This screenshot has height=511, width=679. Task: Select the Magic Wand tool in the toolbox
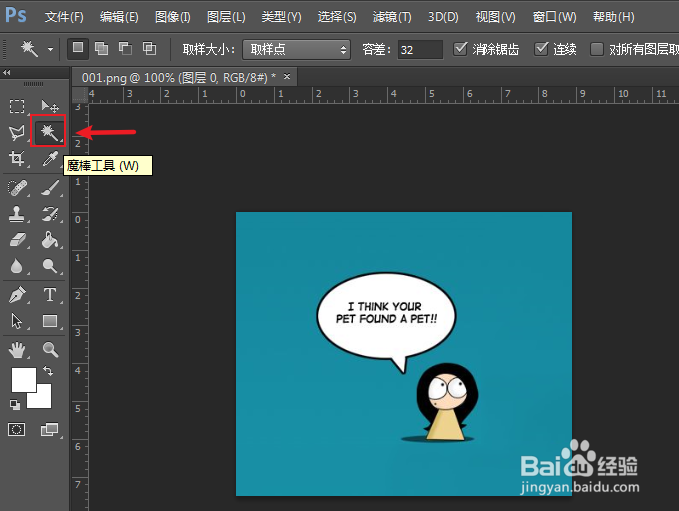tap(48, 132)
